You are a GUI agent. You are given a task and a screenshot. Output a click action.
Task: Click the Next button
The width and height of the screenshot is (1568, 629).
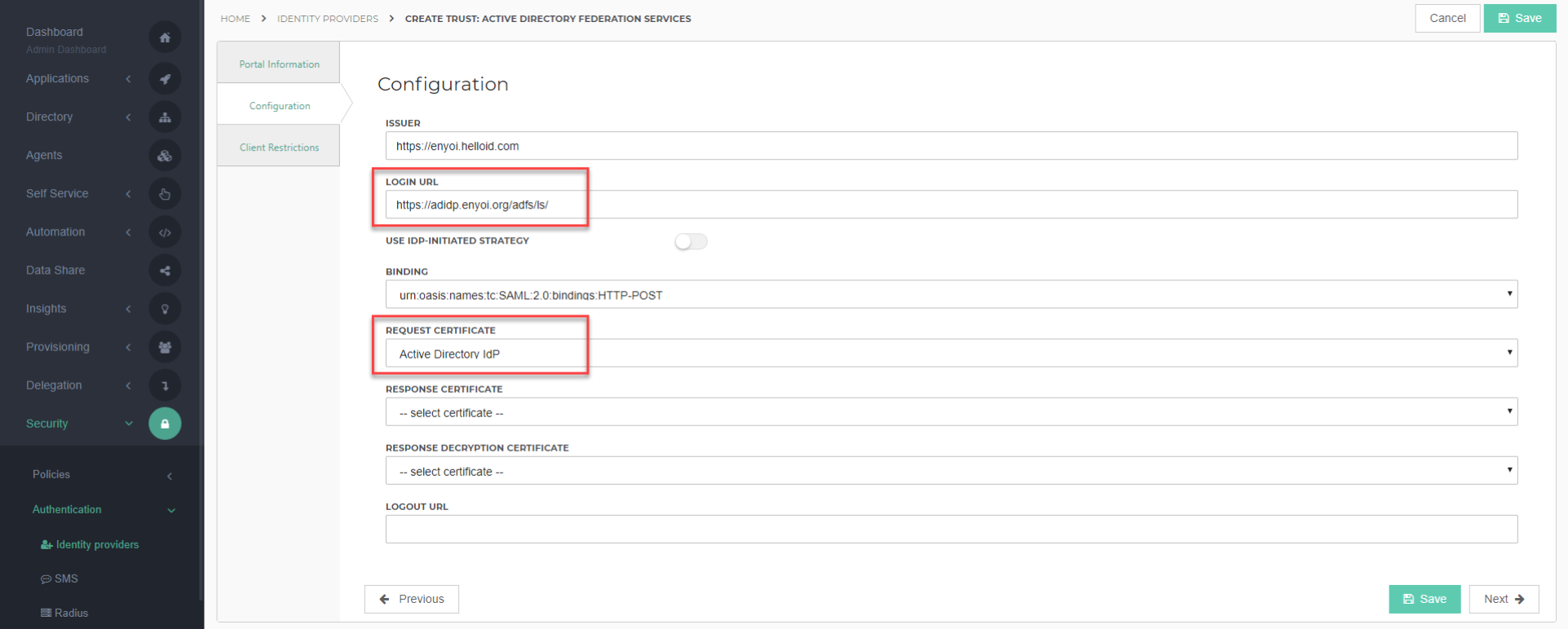pos(1504,599)
